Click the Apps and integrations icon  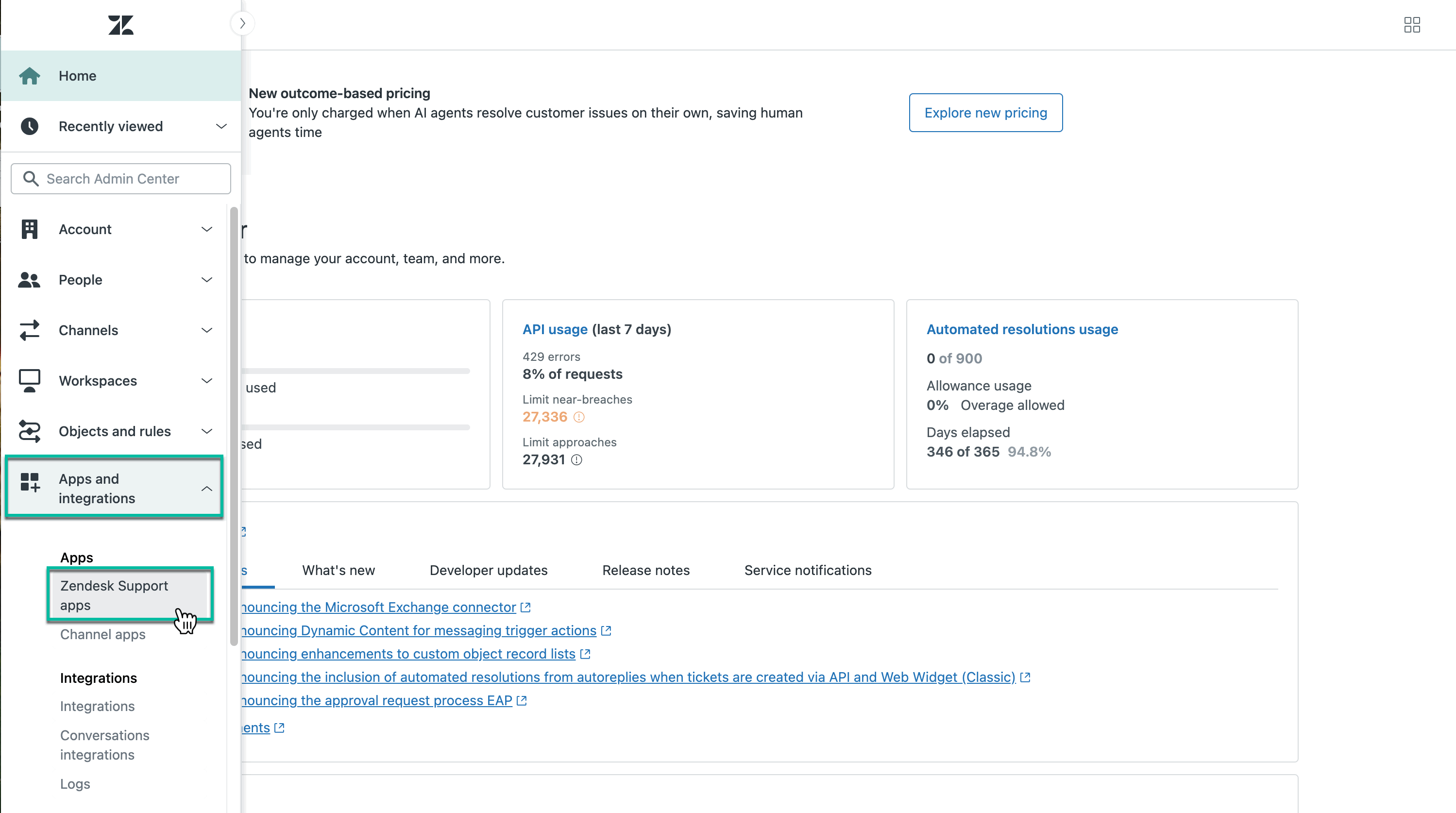pyautogui.click(x=30, y=487)
